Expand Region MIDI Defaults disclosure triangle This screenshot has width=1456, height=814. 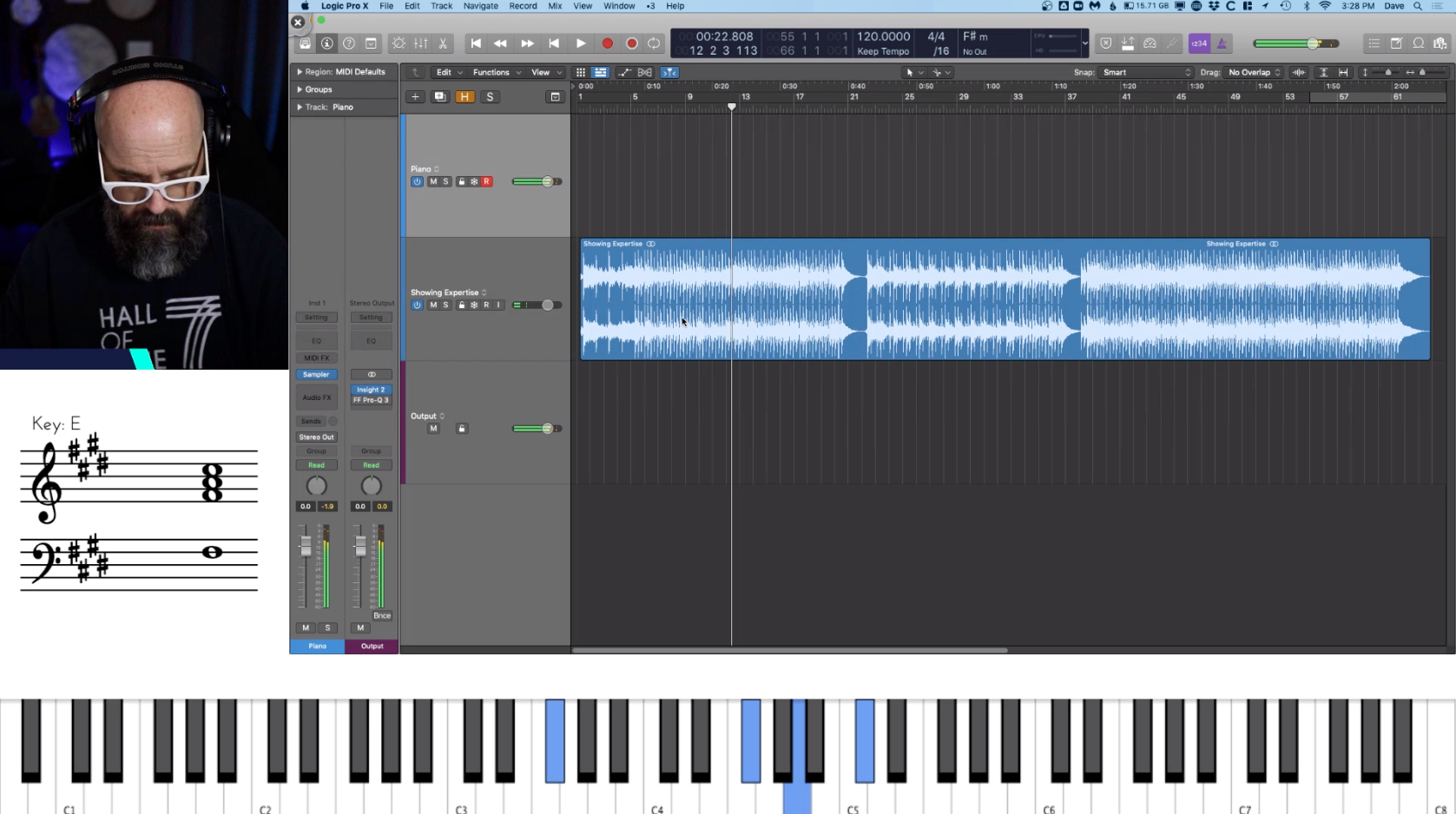tap(300, 72)
